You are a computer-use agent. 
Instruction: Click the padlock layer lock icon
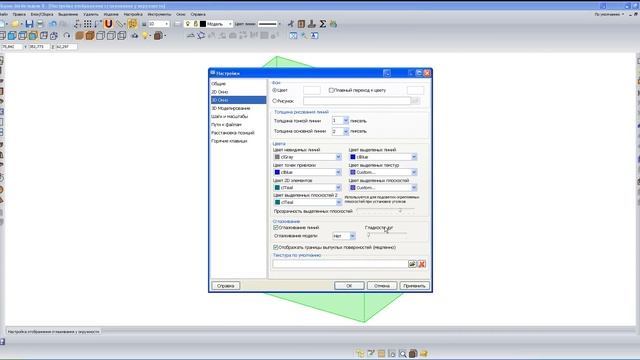pos(196,24)
